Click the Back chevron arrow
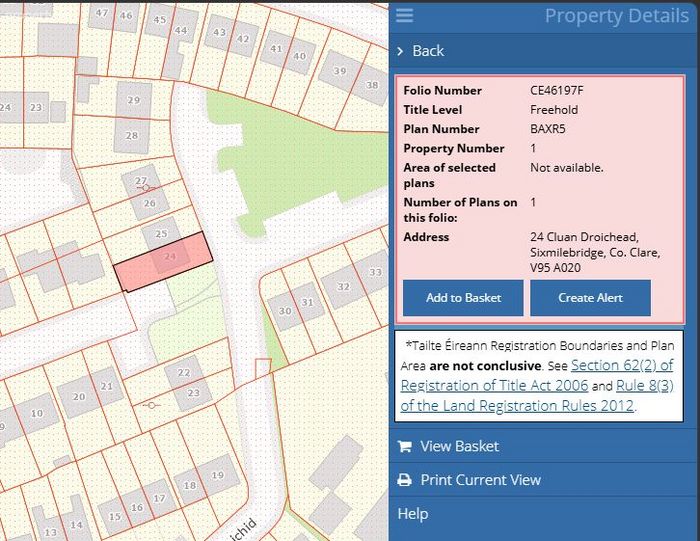Image resolution: width=700 pixels, height=541 pixels. (400, 51)
